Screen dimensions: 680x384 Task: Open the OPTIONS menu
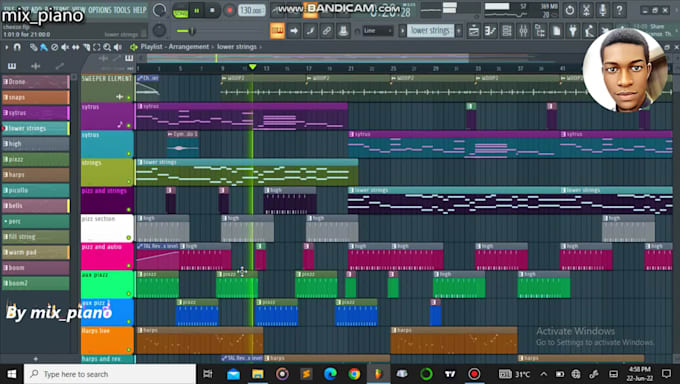99,10
